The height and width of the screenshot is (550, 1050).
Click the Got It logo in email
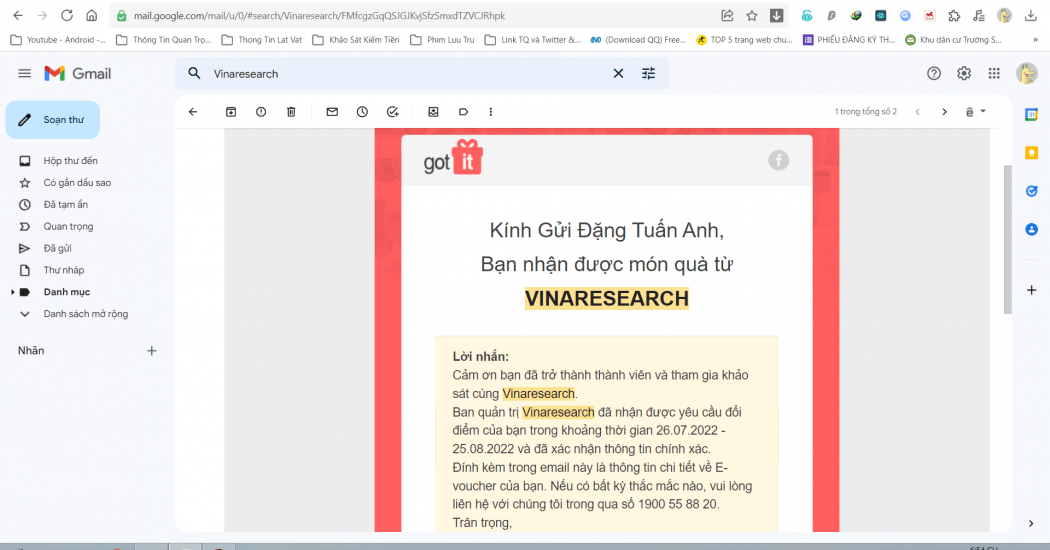(453, 157)
